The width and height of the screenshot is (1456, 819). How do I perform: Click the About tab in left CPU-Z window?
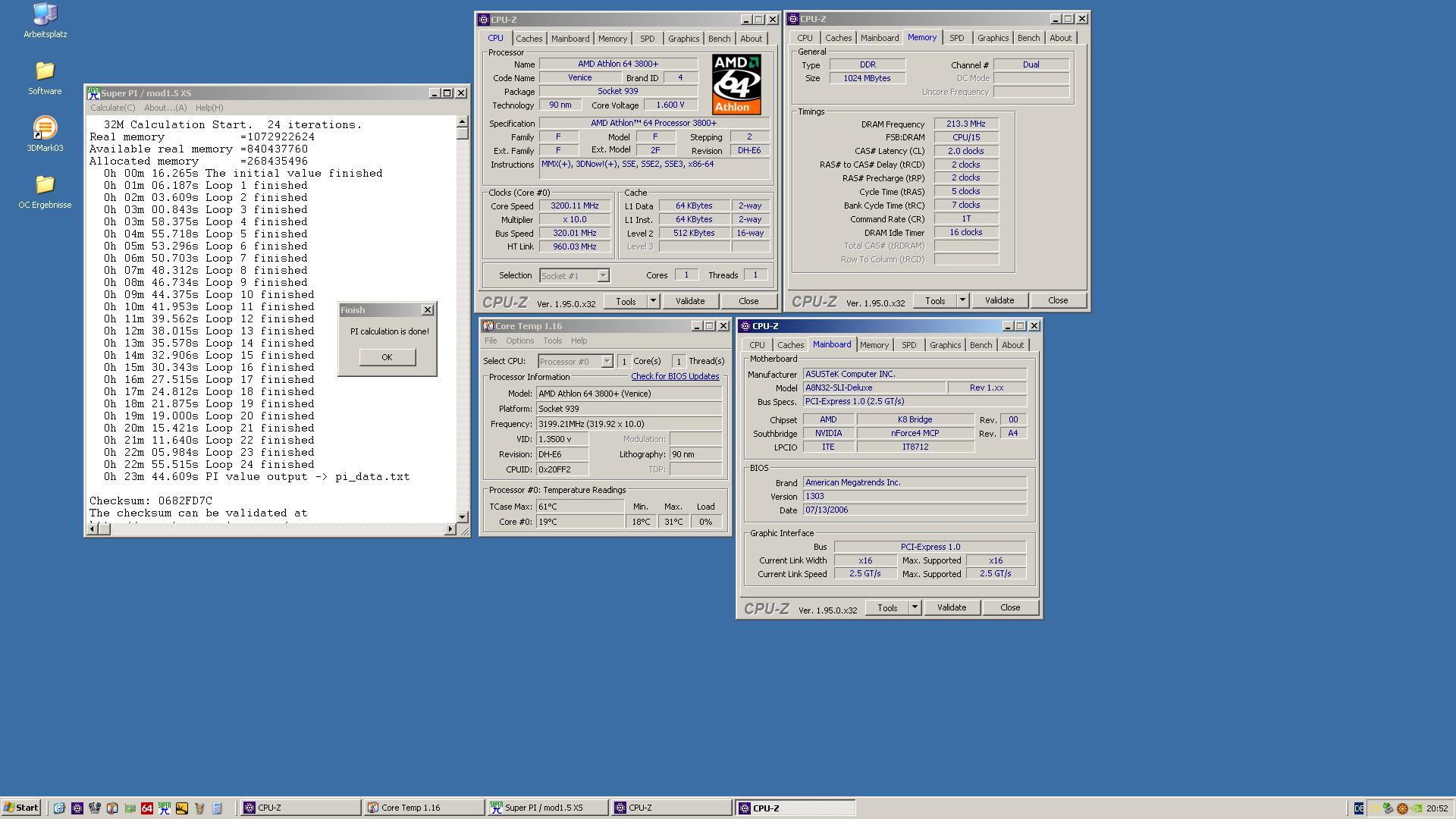coord(750,37)
